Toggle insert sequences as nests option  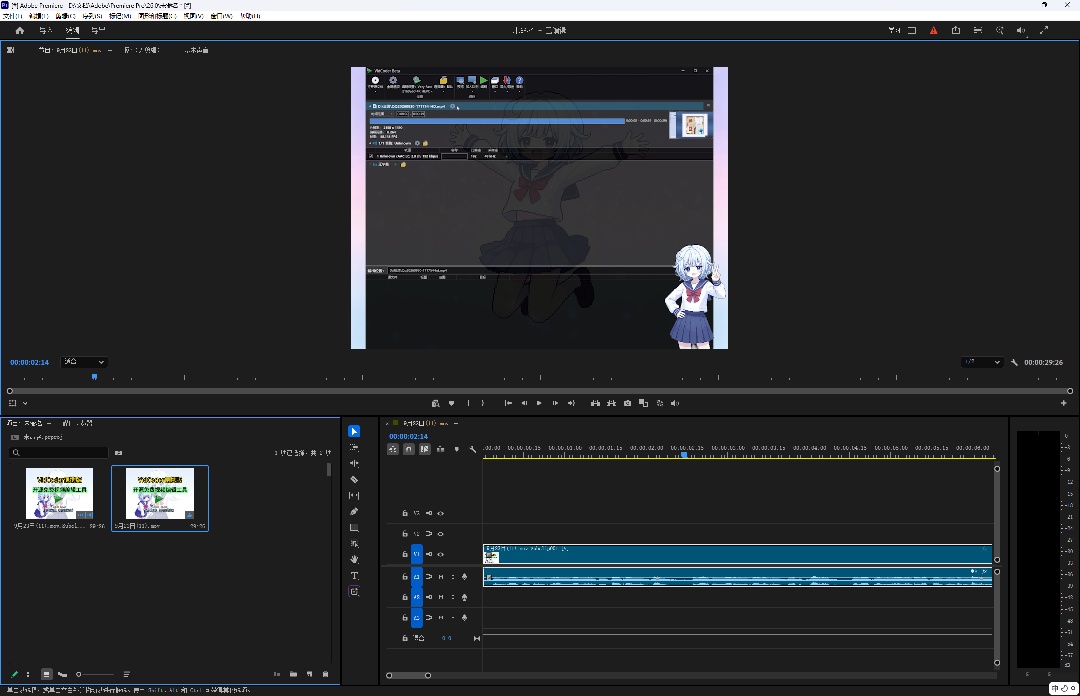393,449
